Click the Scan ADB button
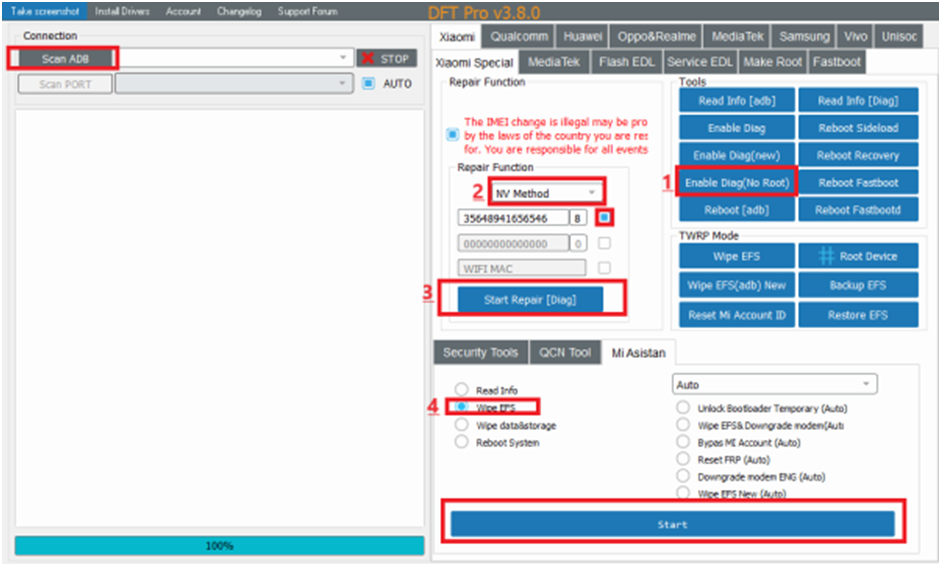Viewport: 941px width, 566px height. (65, 59)
